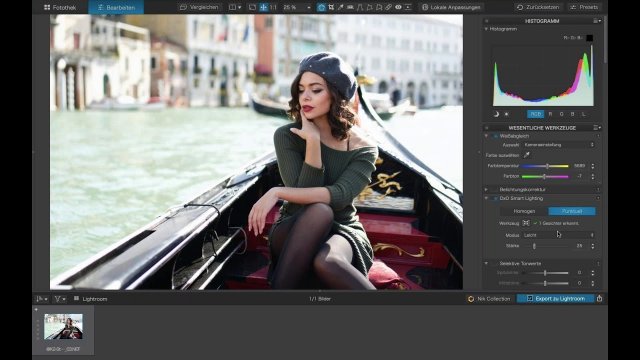
Task: Click Export zu Lightroom button
Action: point(556,298)
